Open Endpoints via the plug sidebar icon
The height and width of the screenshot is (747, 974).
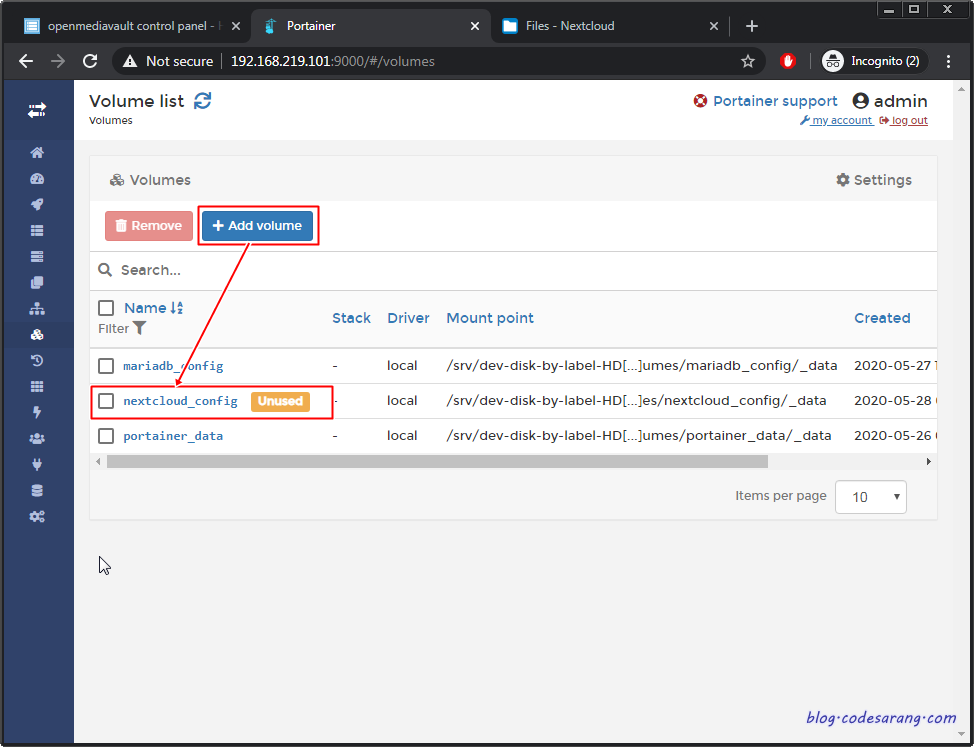37,464
